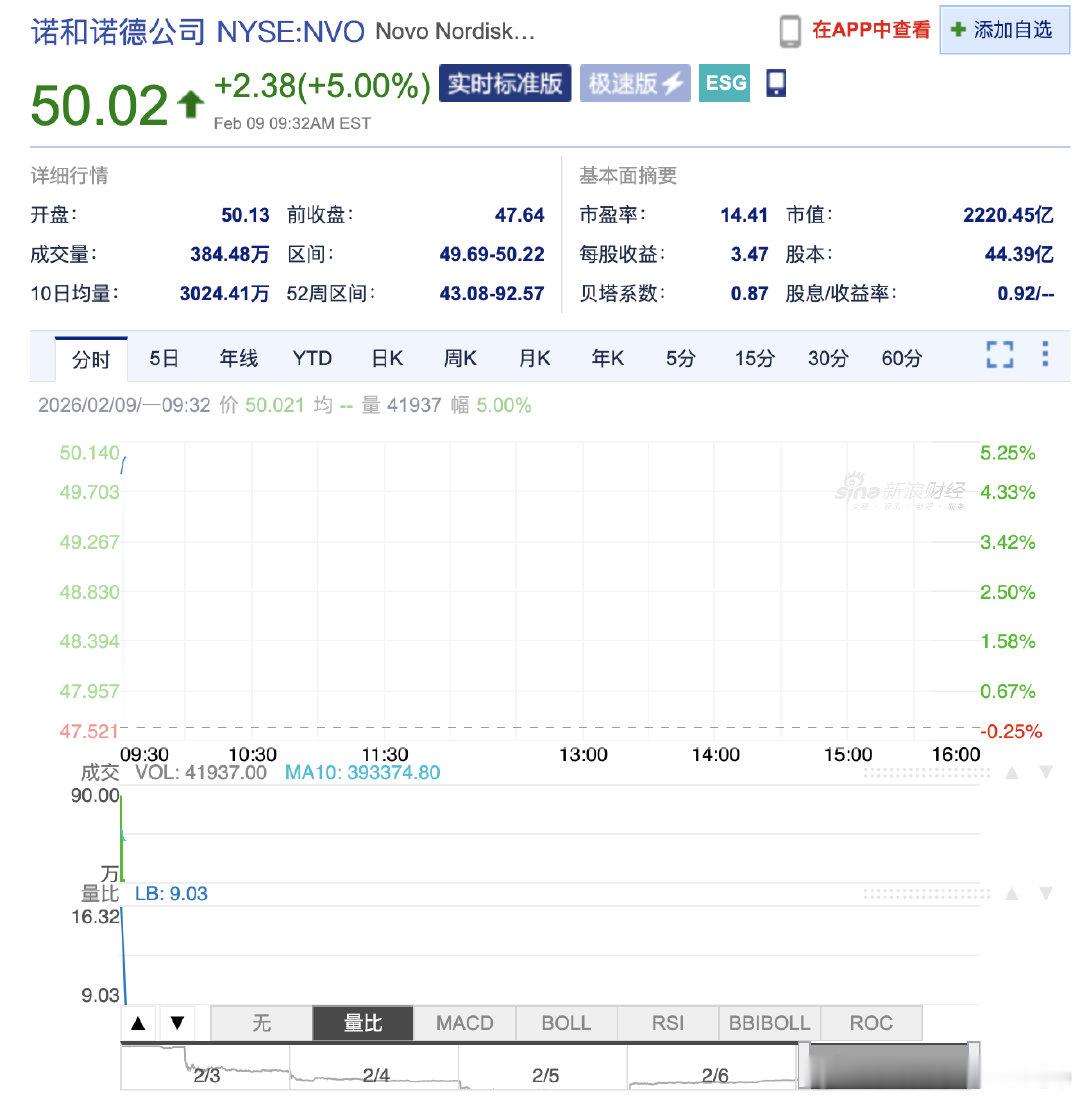Viewport: 1080px width, 1100px height.
Task: Click the 市盈率 value 14.41
Action: pos(744,215)
